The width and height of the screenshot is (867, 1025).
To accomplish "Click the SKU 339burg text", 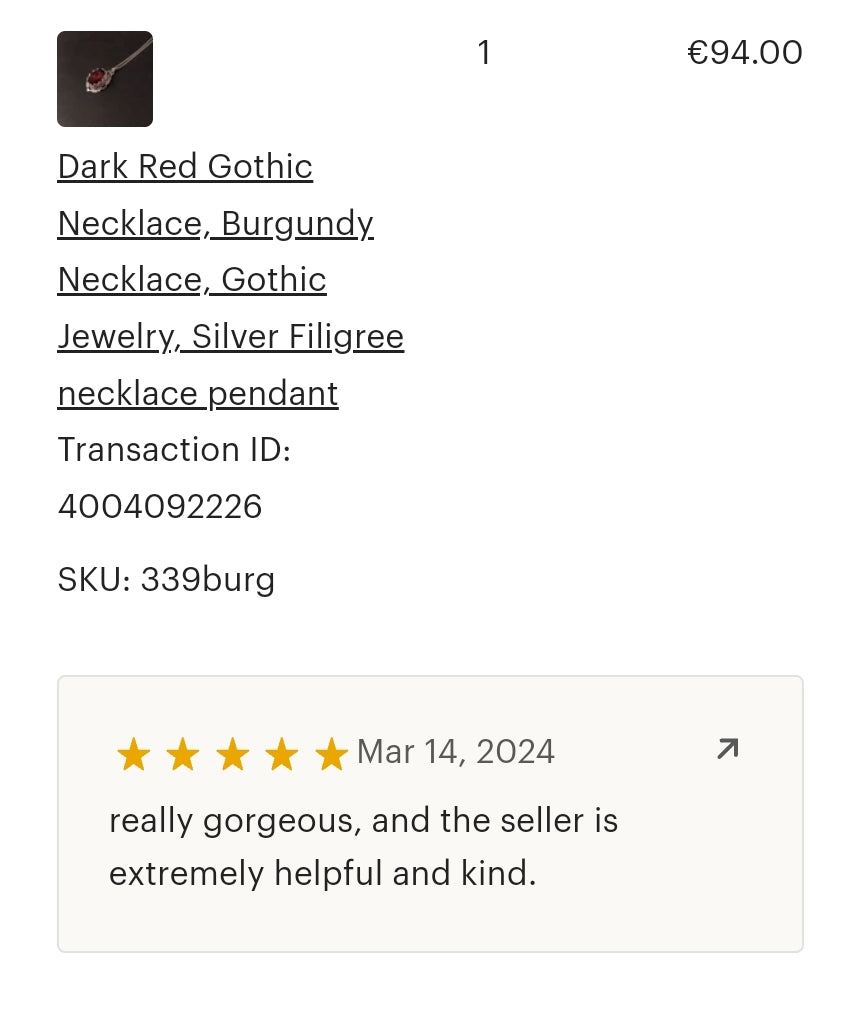I will pyautogui.click(x=166, y=580).
